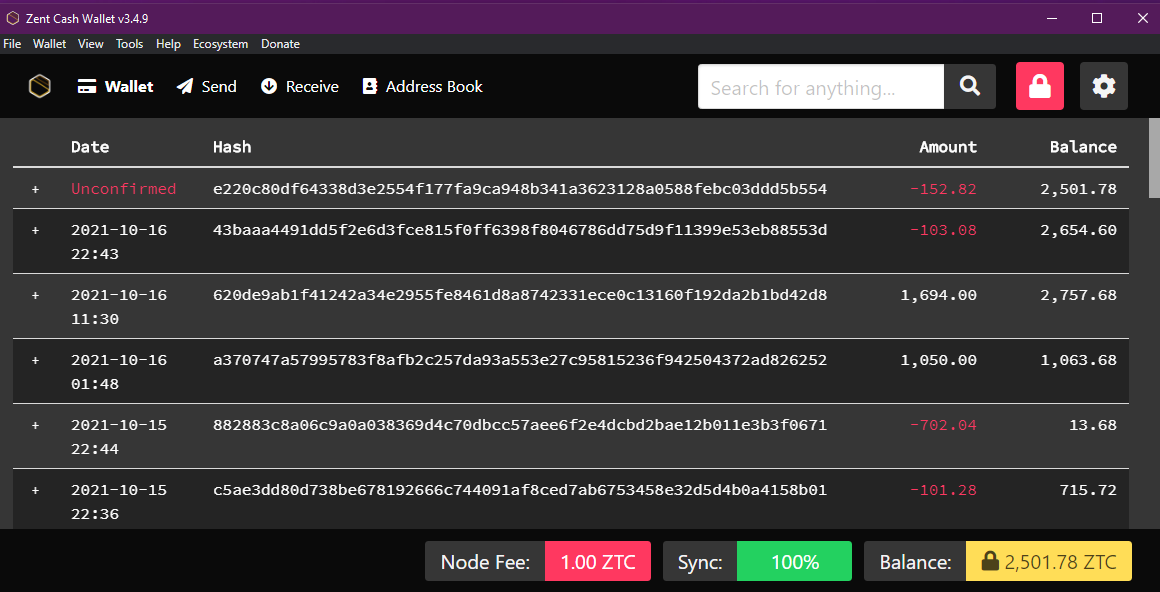Click the search input field
The image size is (1160, 592).
coord(820,87)
